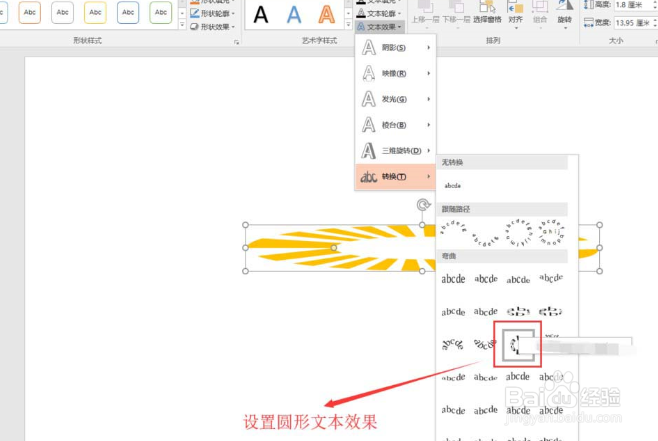Click the top-left sizing handle of WordArt

click(245, 225)
